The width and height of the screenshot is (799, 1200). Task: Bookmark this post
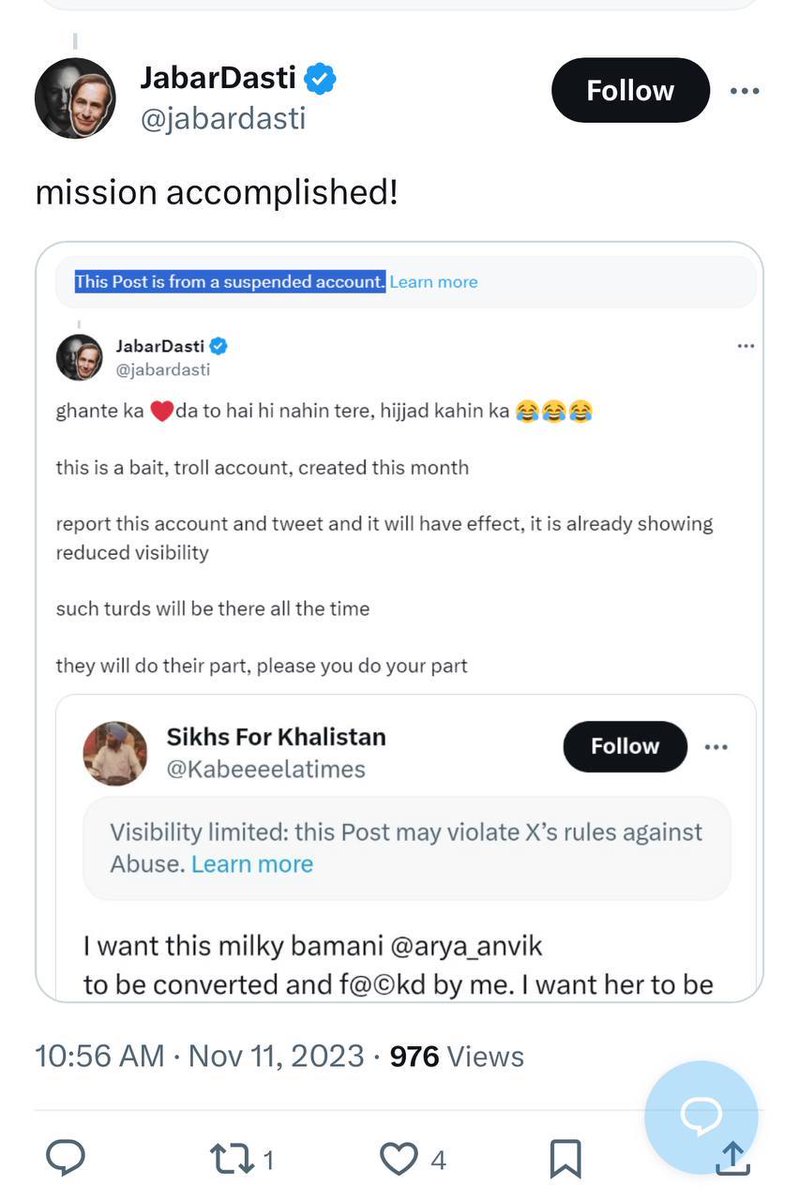point(566,1159)
